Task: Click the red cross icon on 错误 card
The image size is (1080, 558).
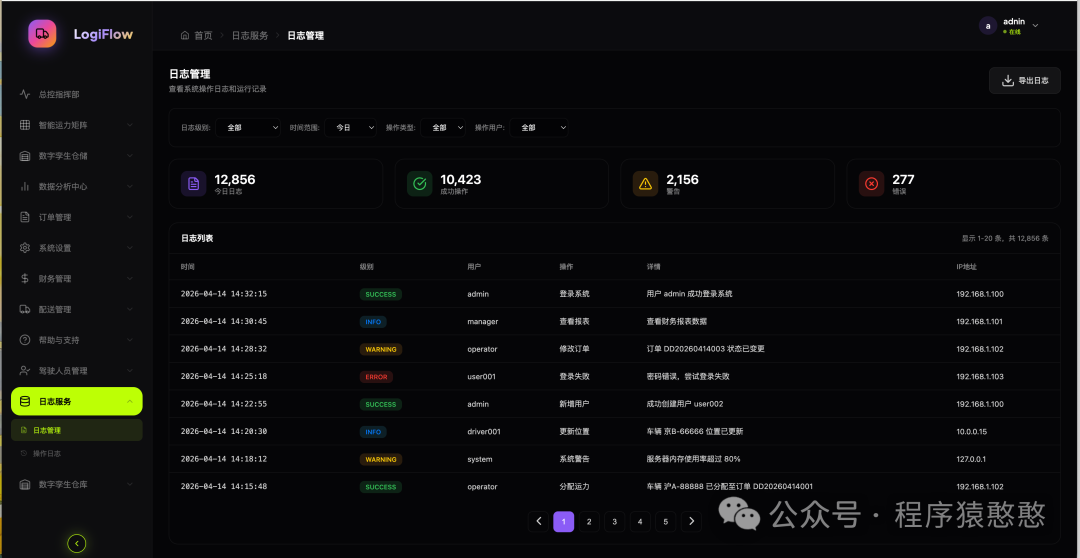Action: coord(871,183)
